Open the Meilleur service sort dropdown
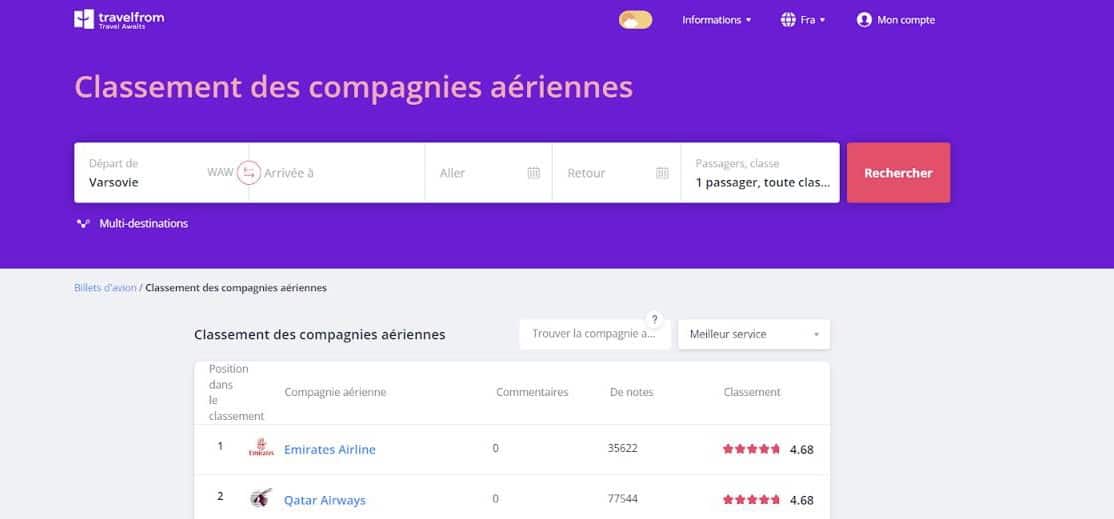Screen dimensions: 1114x519 coord(754,334)
